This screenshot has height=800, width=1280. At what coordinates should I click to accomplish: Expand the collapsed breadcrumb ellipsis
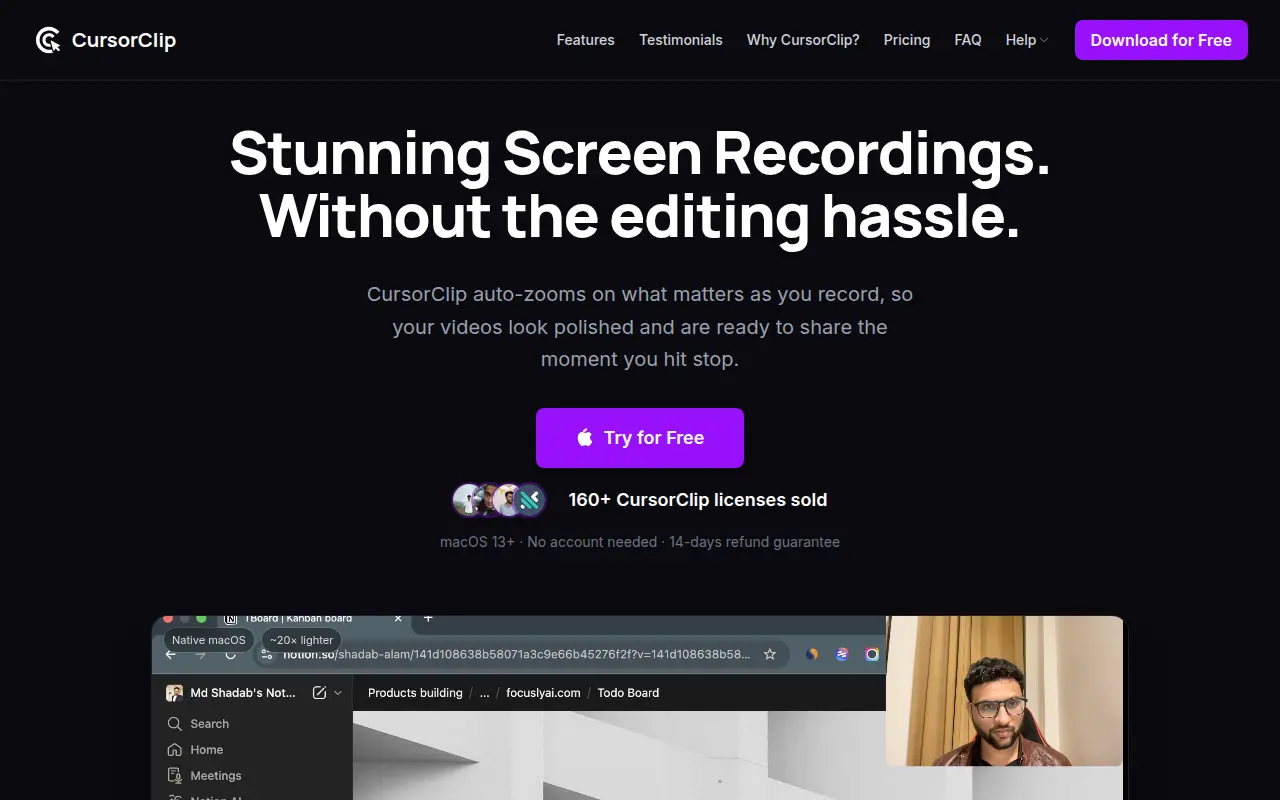[x=485, y=692]
